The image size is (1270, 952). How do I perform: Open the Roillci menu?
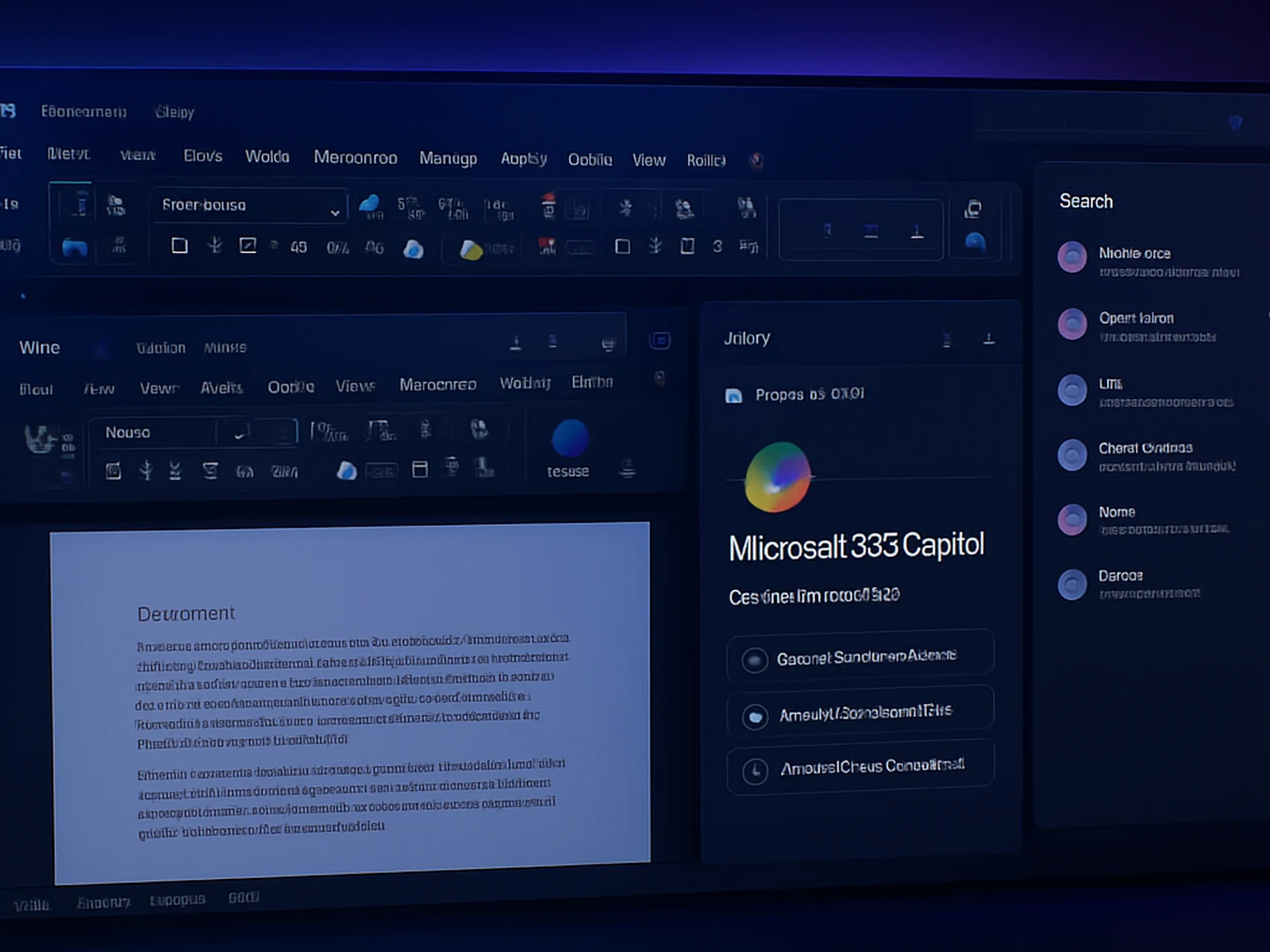706,160
